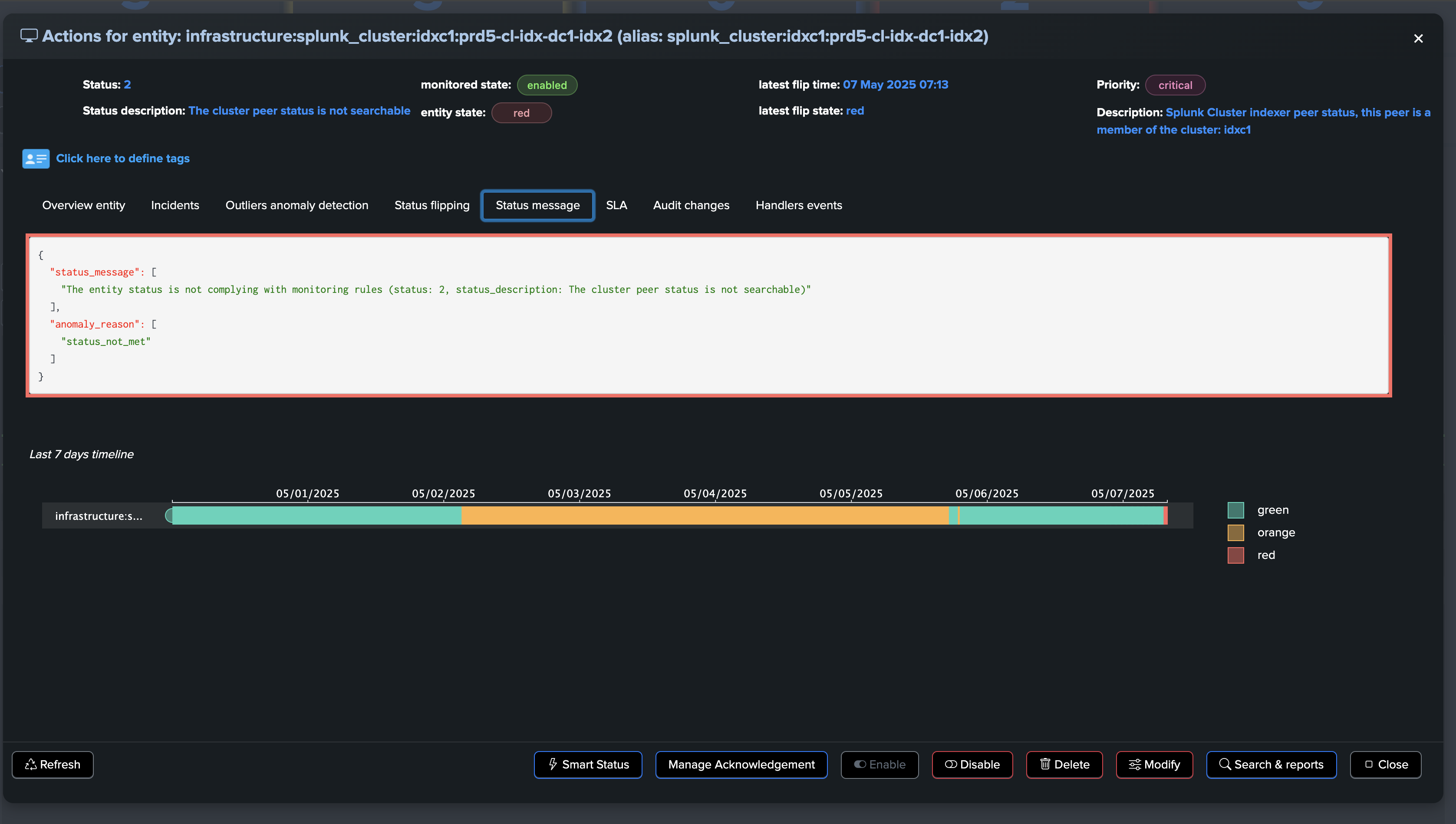
Task: Click the red segment at the timeline end
Action: click(x=1166, y=515)
